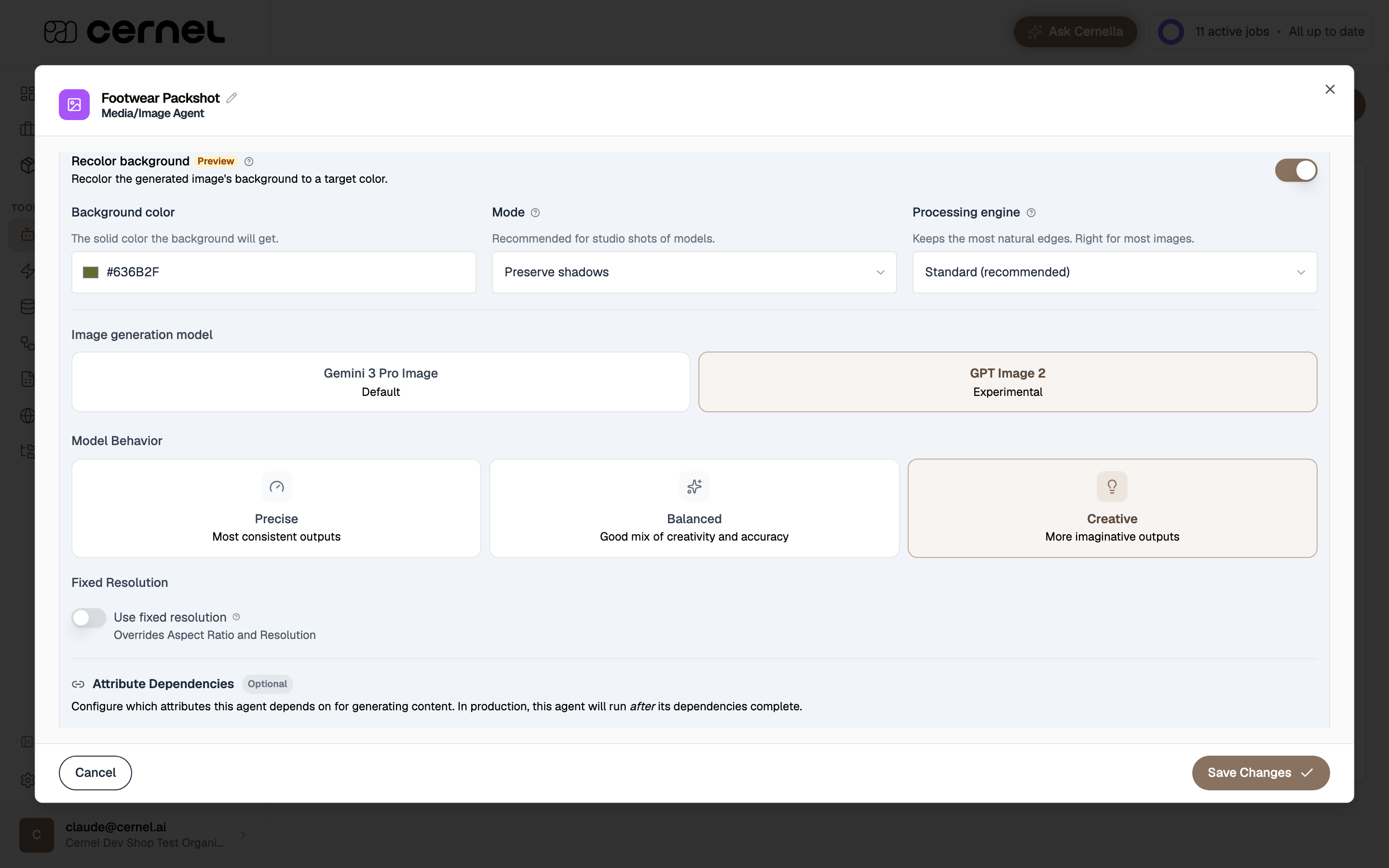Viewport: 1389px width, 868px height.
Task: Choose Precise model behavior
Action: tap(276, 508)
